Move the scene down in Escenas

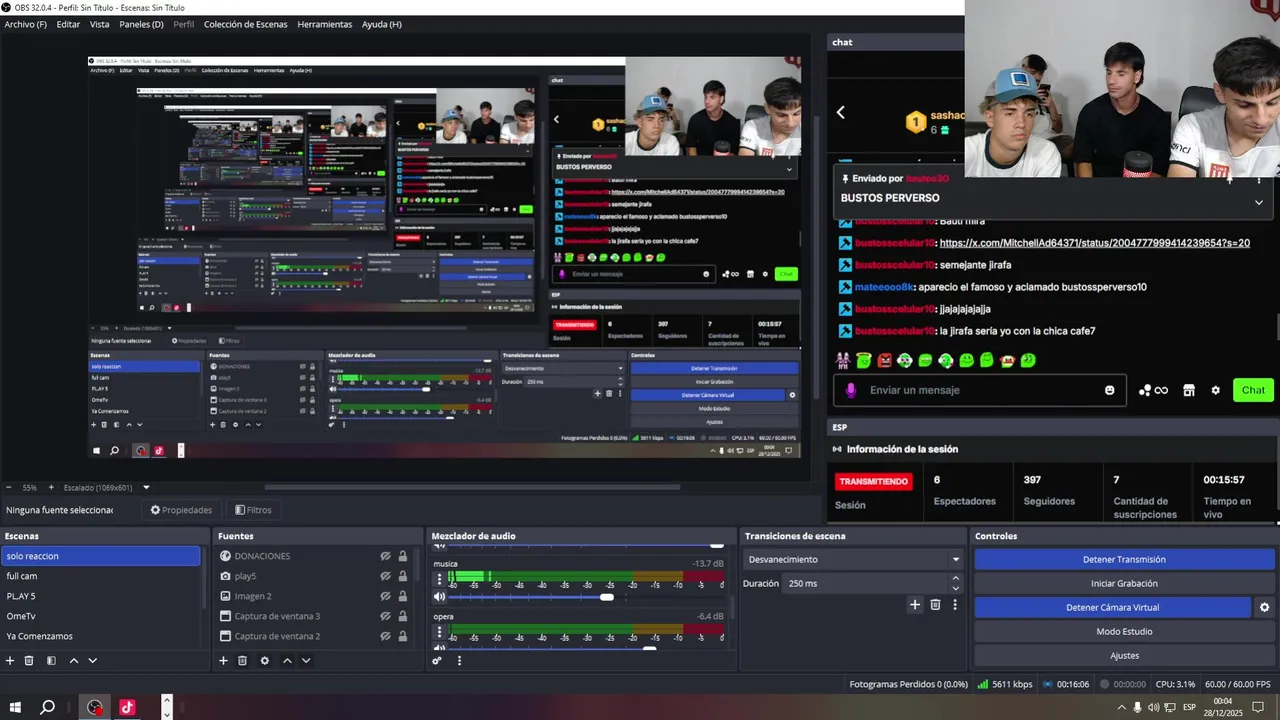pos(92,661)
